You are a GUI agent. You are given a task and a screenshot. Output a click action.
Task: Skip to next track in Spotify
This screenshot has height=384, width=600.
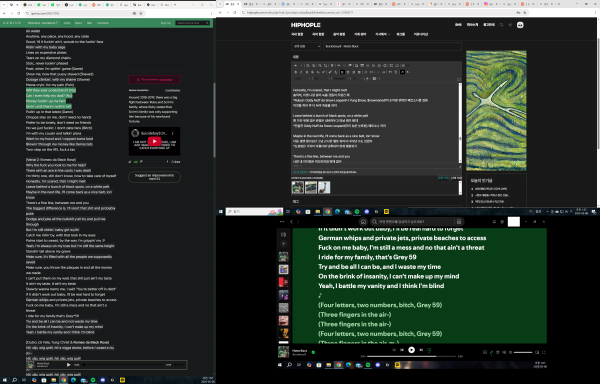pyautogui.click(x=421, y=350)
